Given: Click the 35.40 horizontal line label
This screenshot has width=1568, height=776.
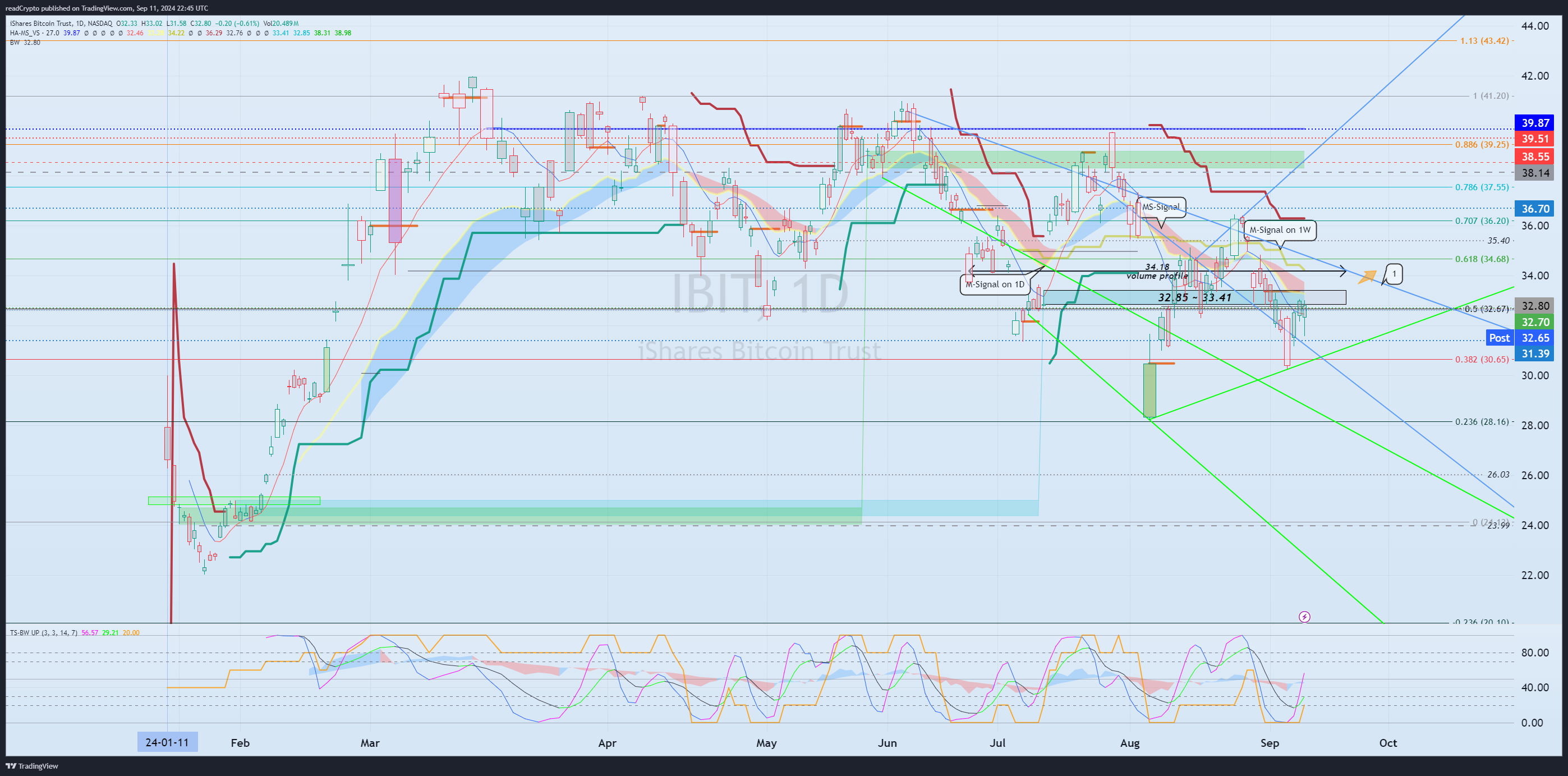Looking at the screenshot, I should [x=1498, y=241].
